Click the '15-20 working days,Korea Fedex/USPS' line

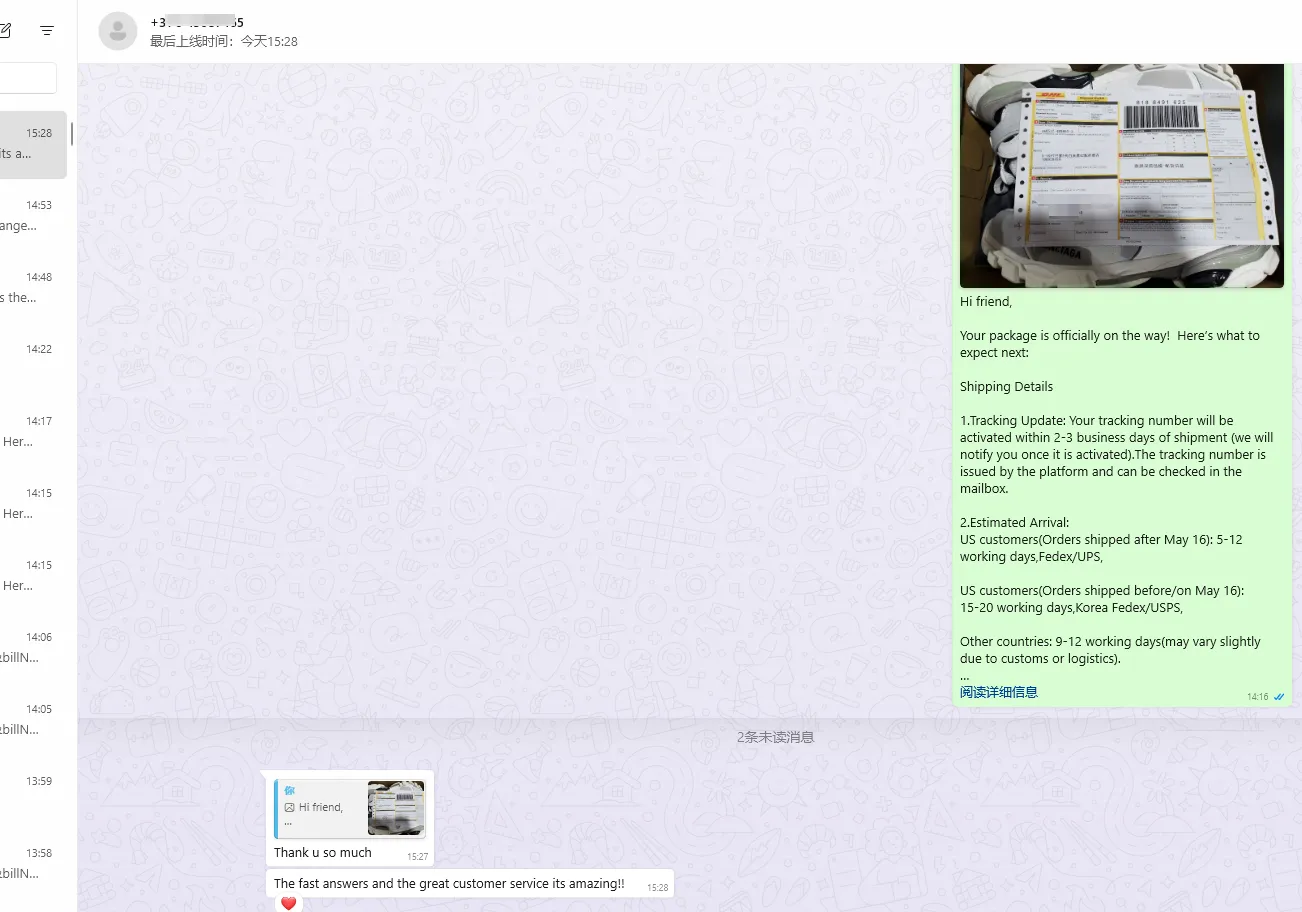click(x=1071, y=608)
